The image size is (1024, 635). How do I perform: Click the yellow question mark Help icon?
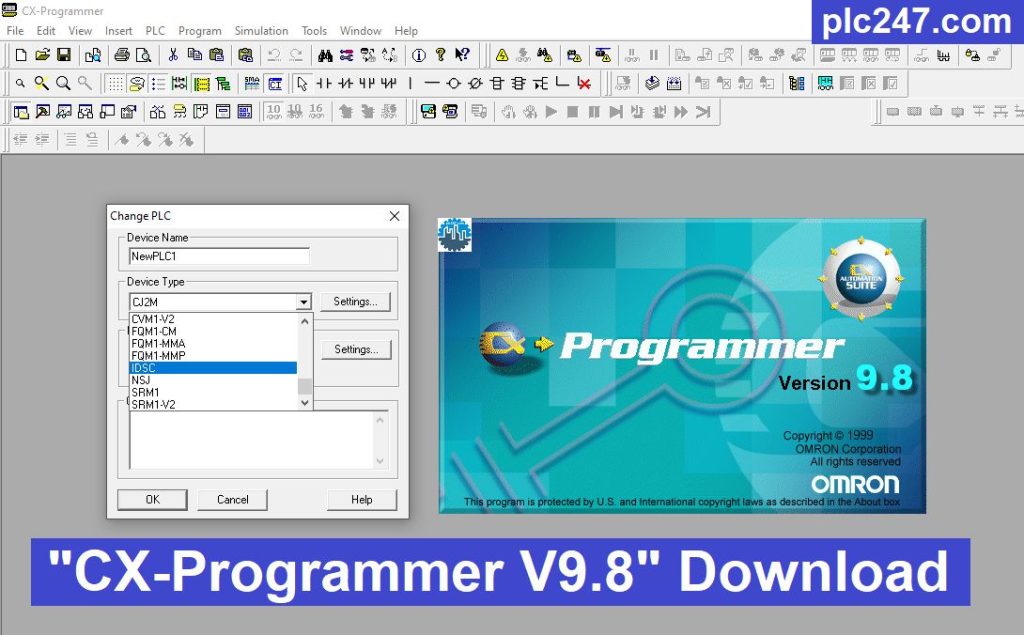click(441, 55)
